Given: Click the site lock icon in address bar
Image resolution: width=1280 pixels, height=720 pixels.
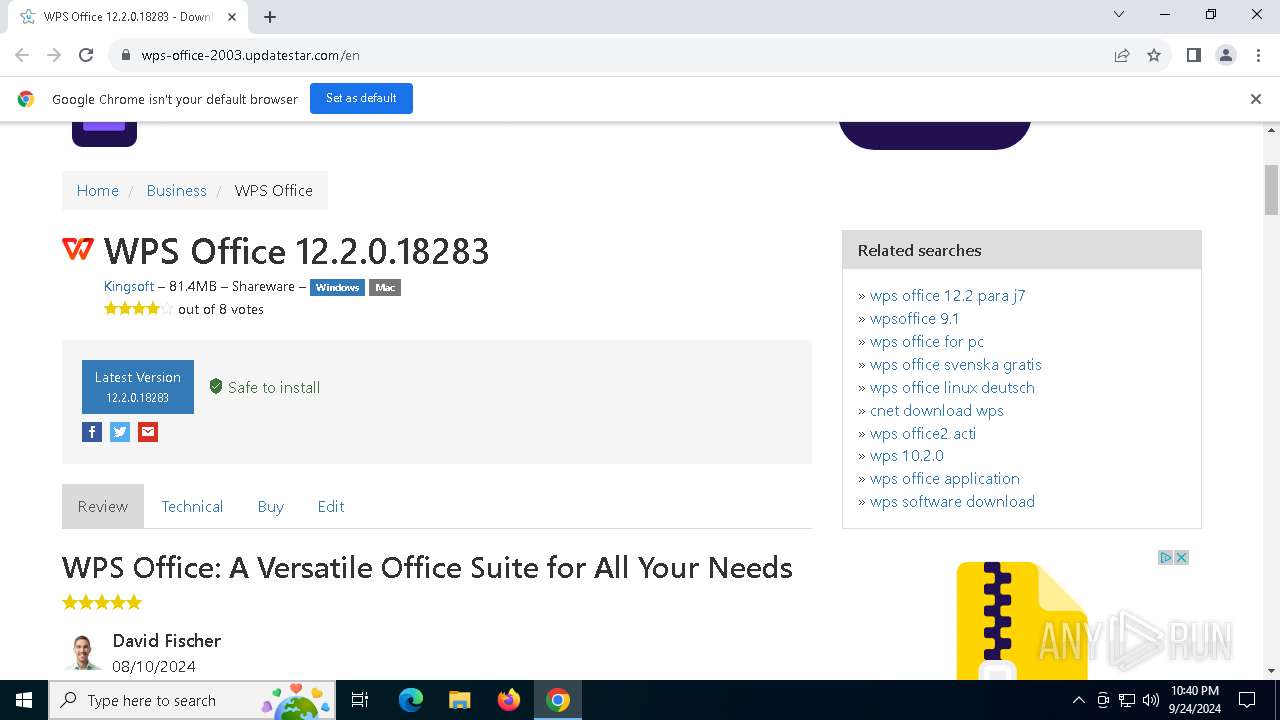Looking at the screenshot, I should click(x=126, y=55).
